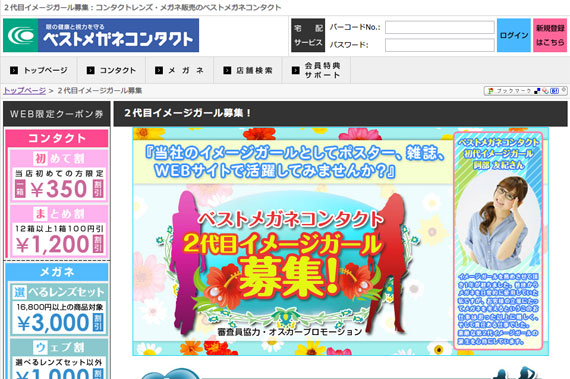Click the 新規登録はこちら button
Viewport: 570px width, 379px height.
550,35
